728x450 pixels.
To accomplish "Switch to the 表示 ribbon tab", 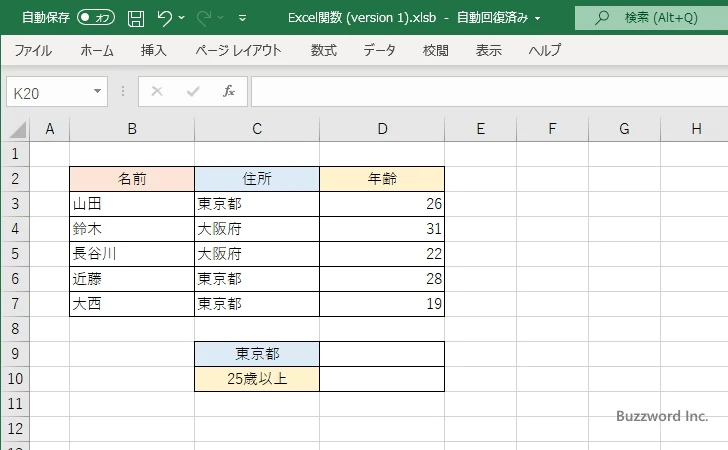I will (488, 50).
